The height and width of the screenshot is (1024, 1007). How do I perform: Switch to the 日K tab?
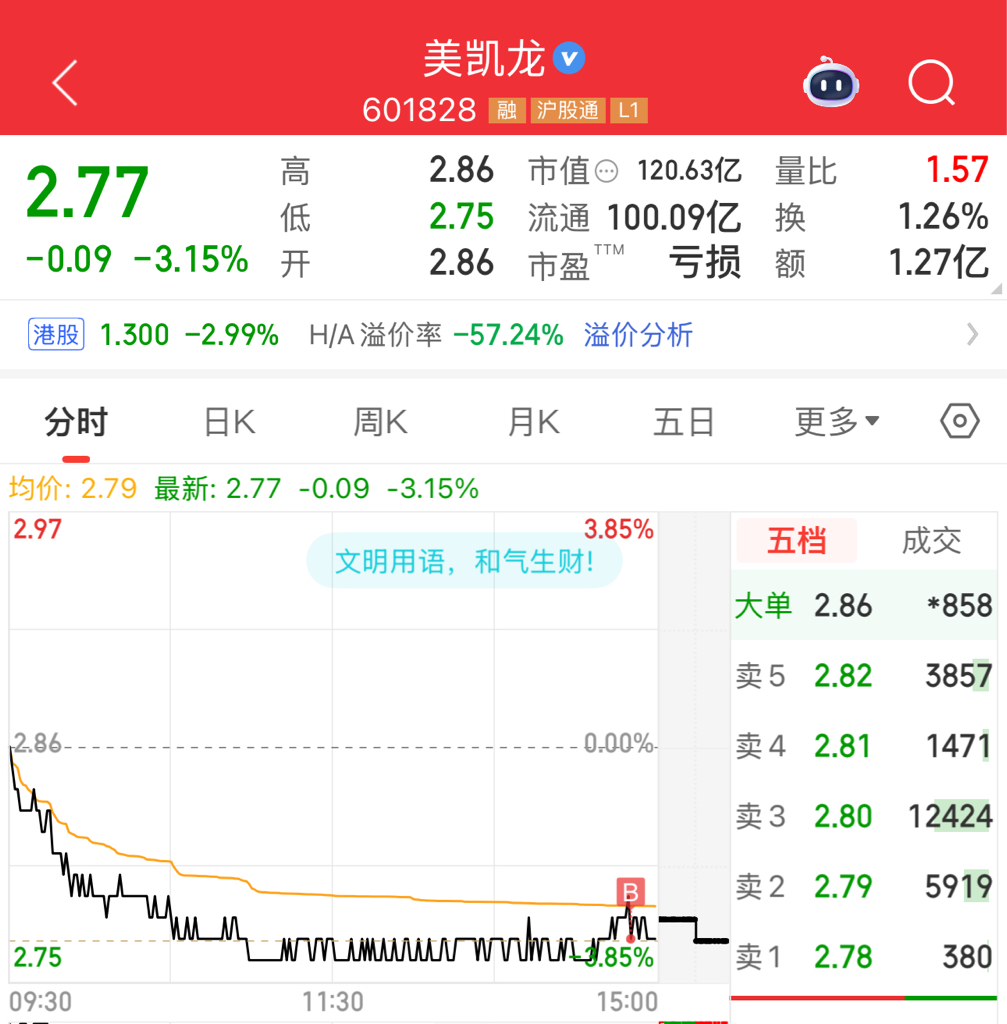pos(229,422)
